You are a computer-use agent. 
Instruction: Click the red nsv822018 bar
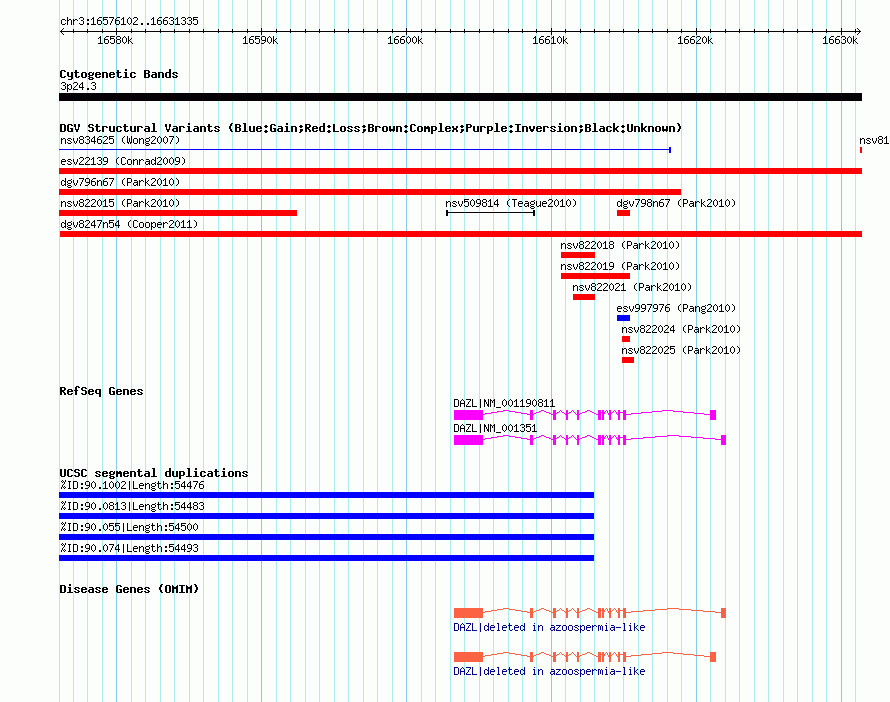[x=578, y=255]
